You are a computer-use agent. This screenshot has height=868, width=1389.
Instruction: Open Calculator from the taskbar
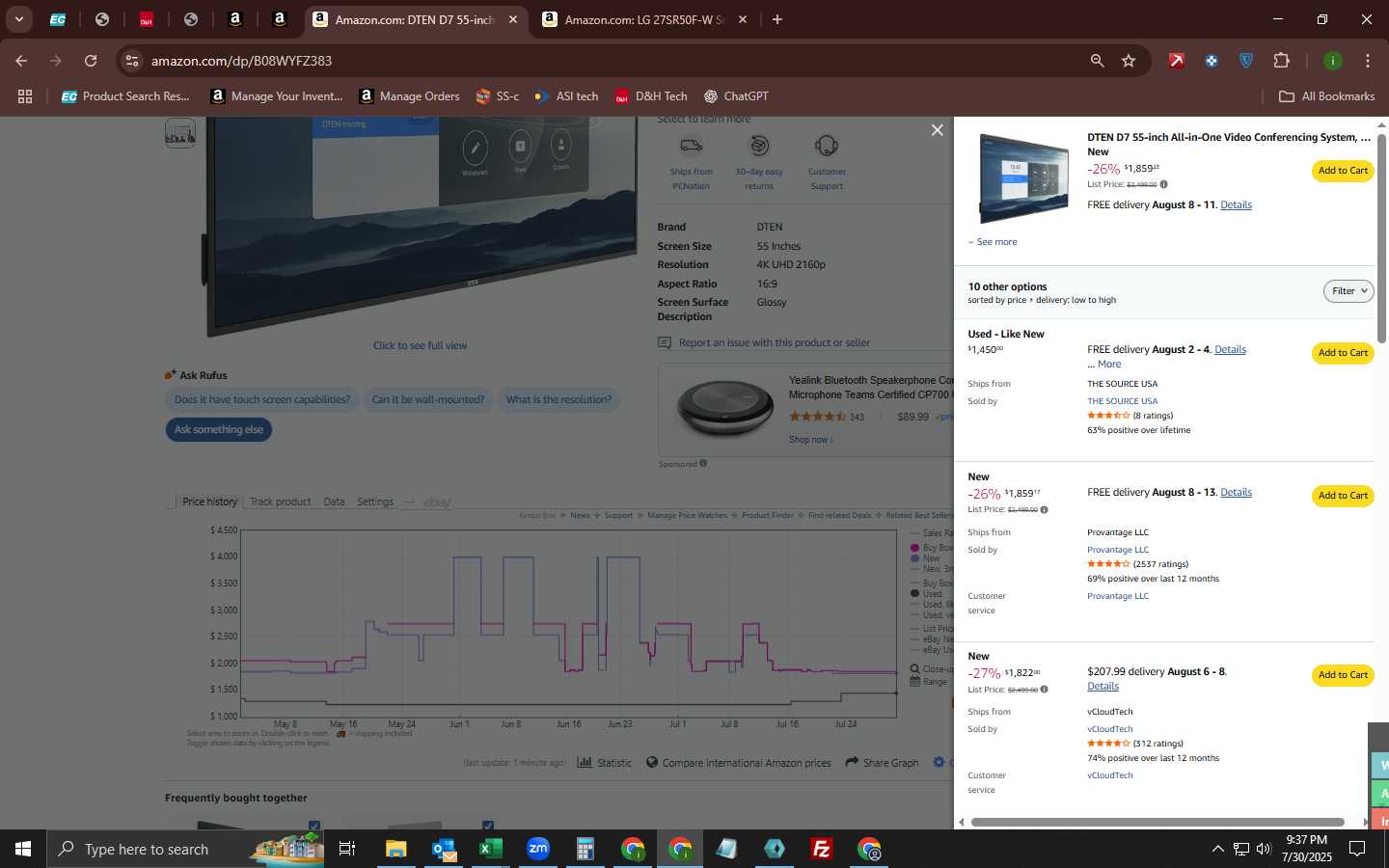pyautogui.click(x=585, y=849)
